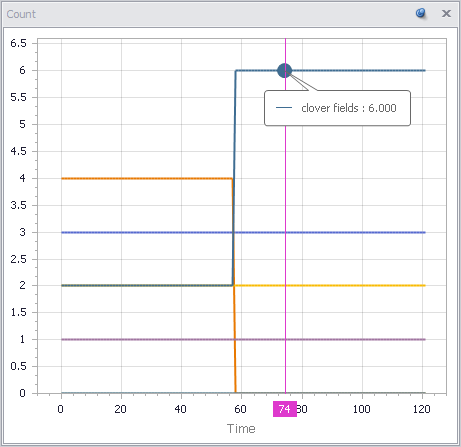461x447 pixels.
Task: Click the Time axis title
Action: tap(241, 429)
